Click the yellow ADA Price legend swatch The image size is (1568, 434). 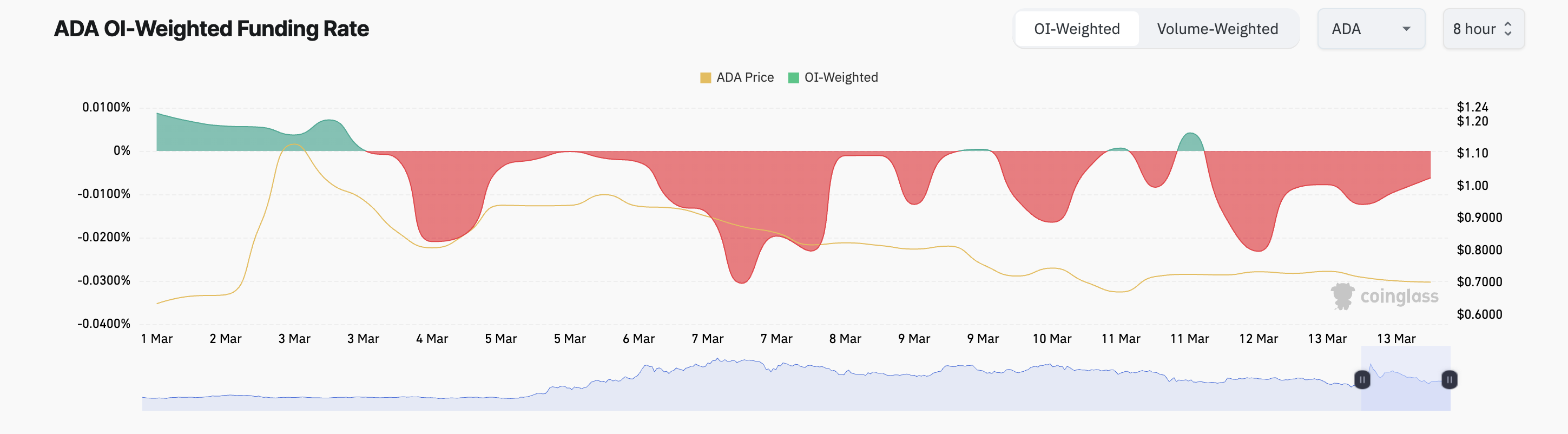(706, 78)
